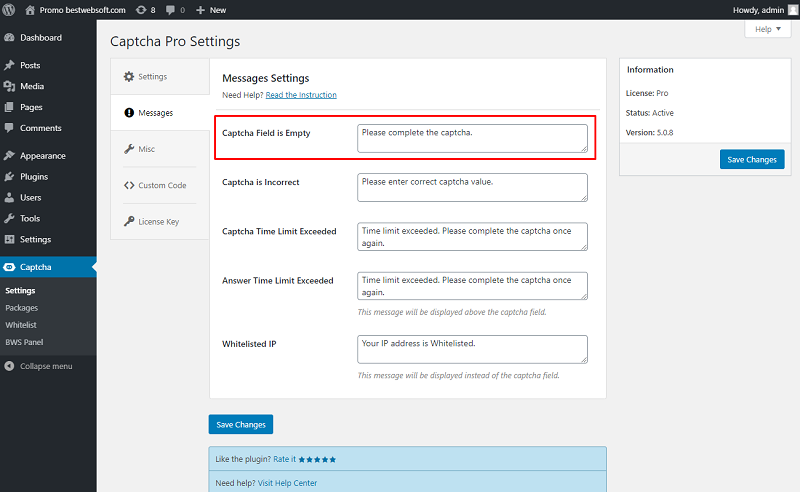This screenshot has height=492, width=800.
Task: Click the Appearance paintbrush icon
Action: coord(9,156)
